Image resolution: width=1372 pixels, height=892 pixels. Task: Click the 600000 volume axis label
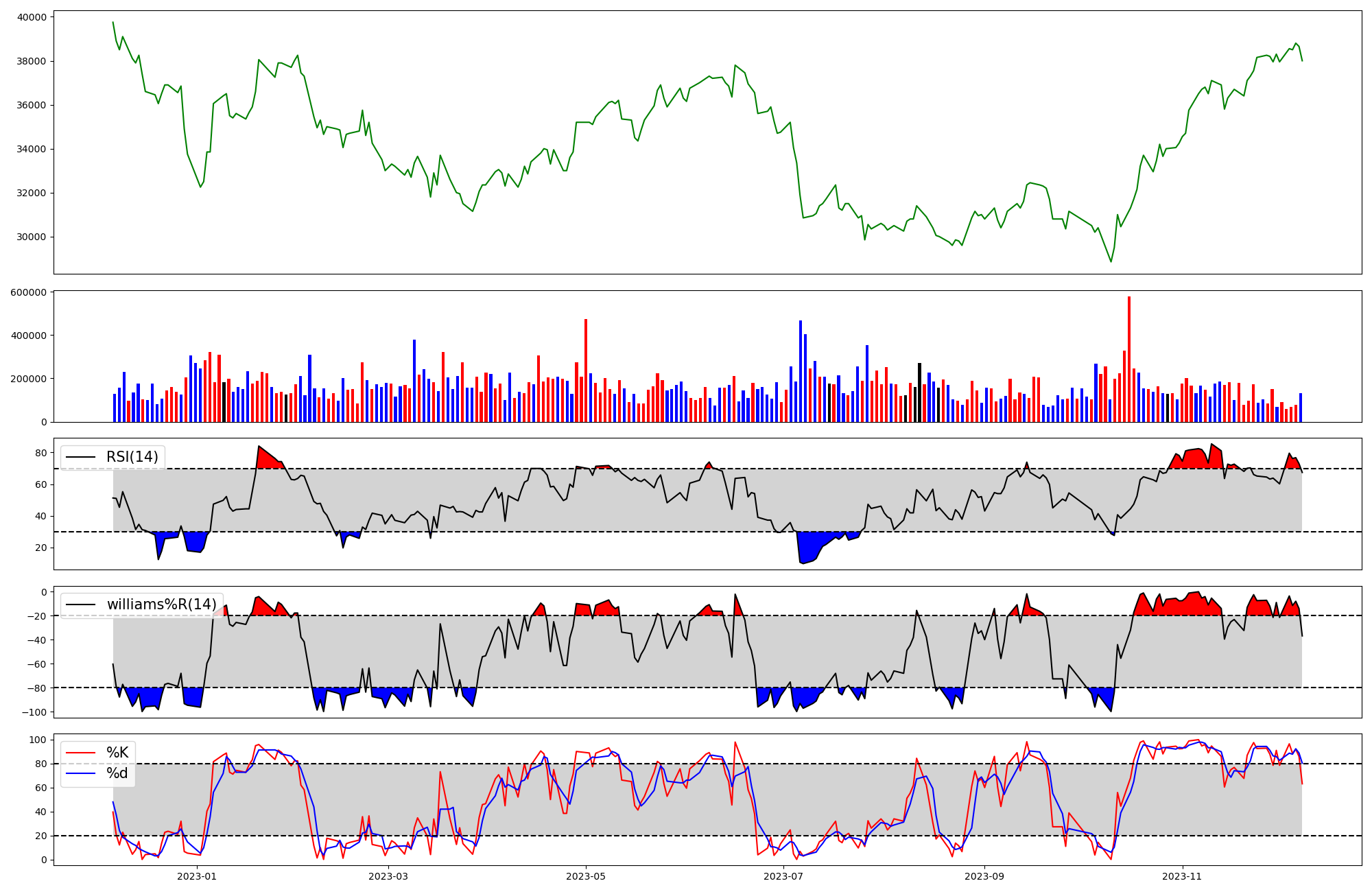(27, 292)
